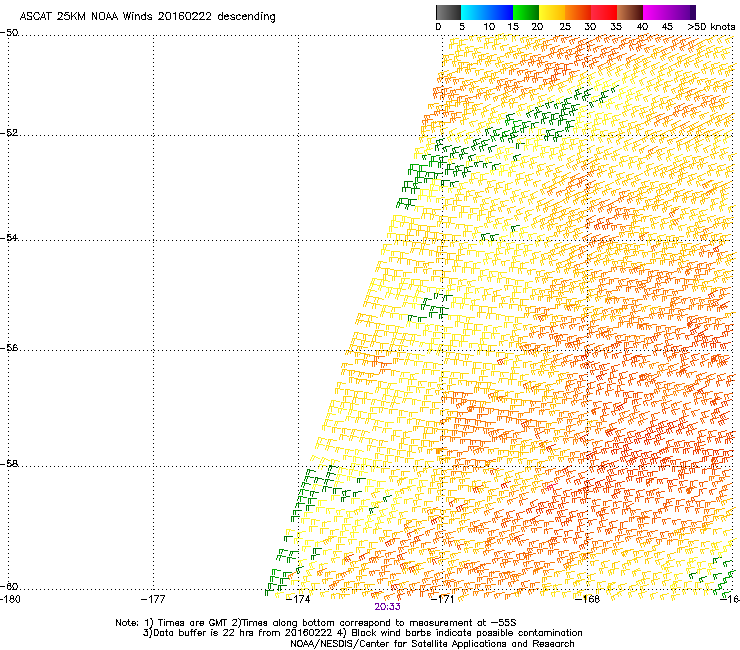Click the '>50 knots' legend label
740x650 pixels.
coord(711,27)
